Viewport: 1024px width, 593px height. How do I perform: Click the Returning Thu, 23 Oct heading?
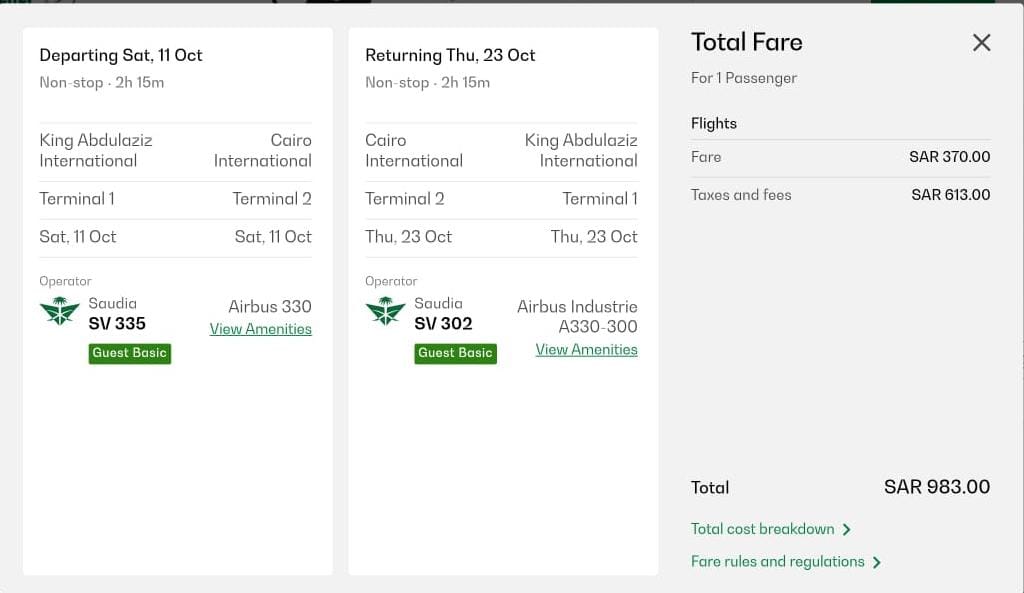pyautogui.click(x=450, y=56)
